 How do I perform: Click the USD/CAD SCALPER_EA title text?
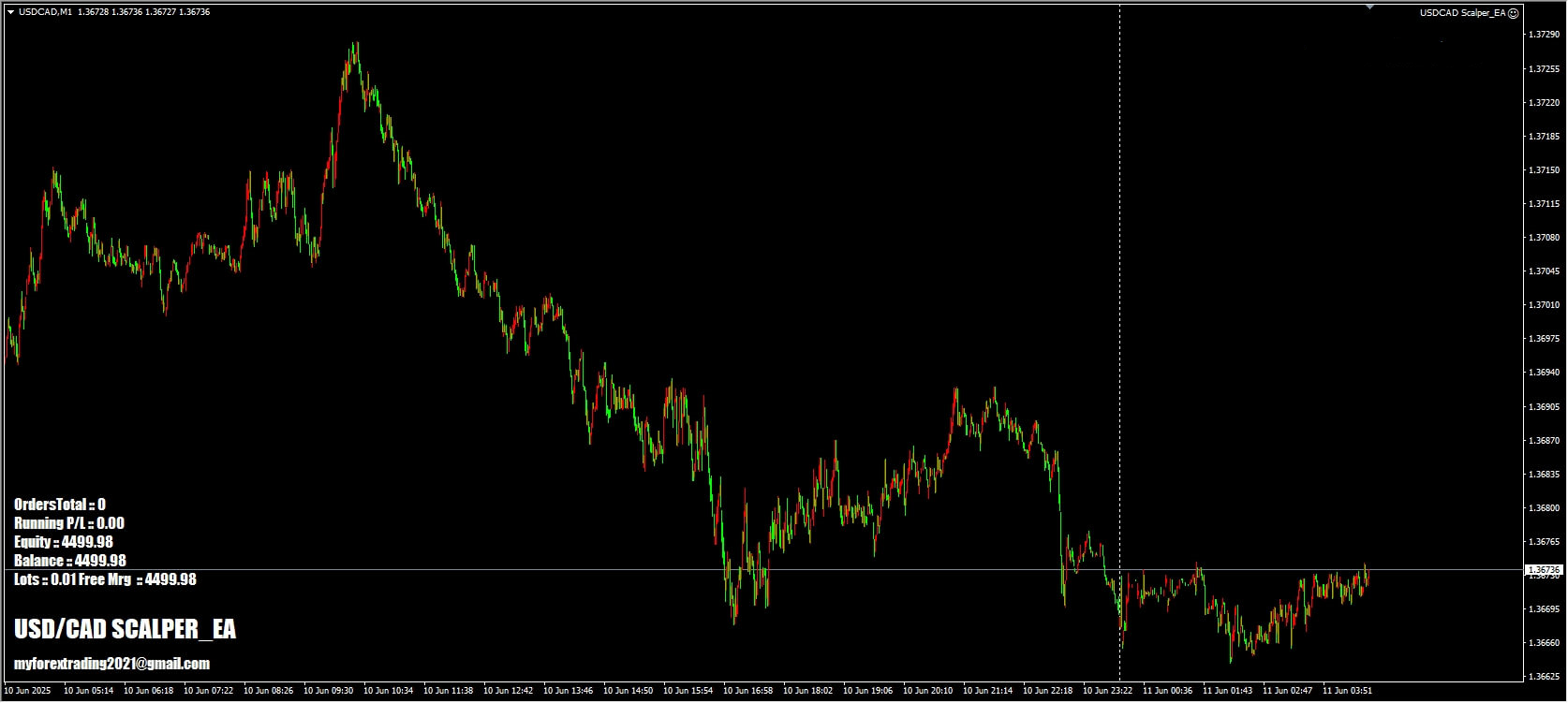click(125, 629)
